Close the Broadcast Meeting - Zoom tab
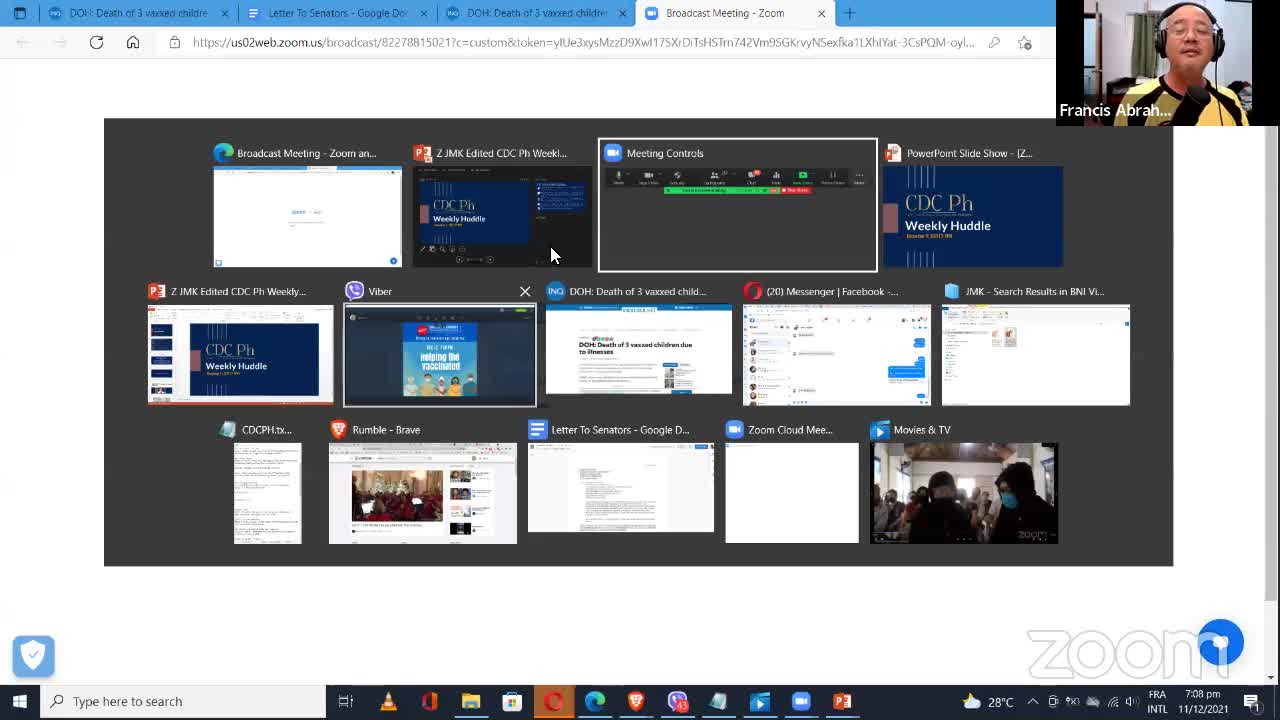The image size is (1280, 720). tap(822, 13)
